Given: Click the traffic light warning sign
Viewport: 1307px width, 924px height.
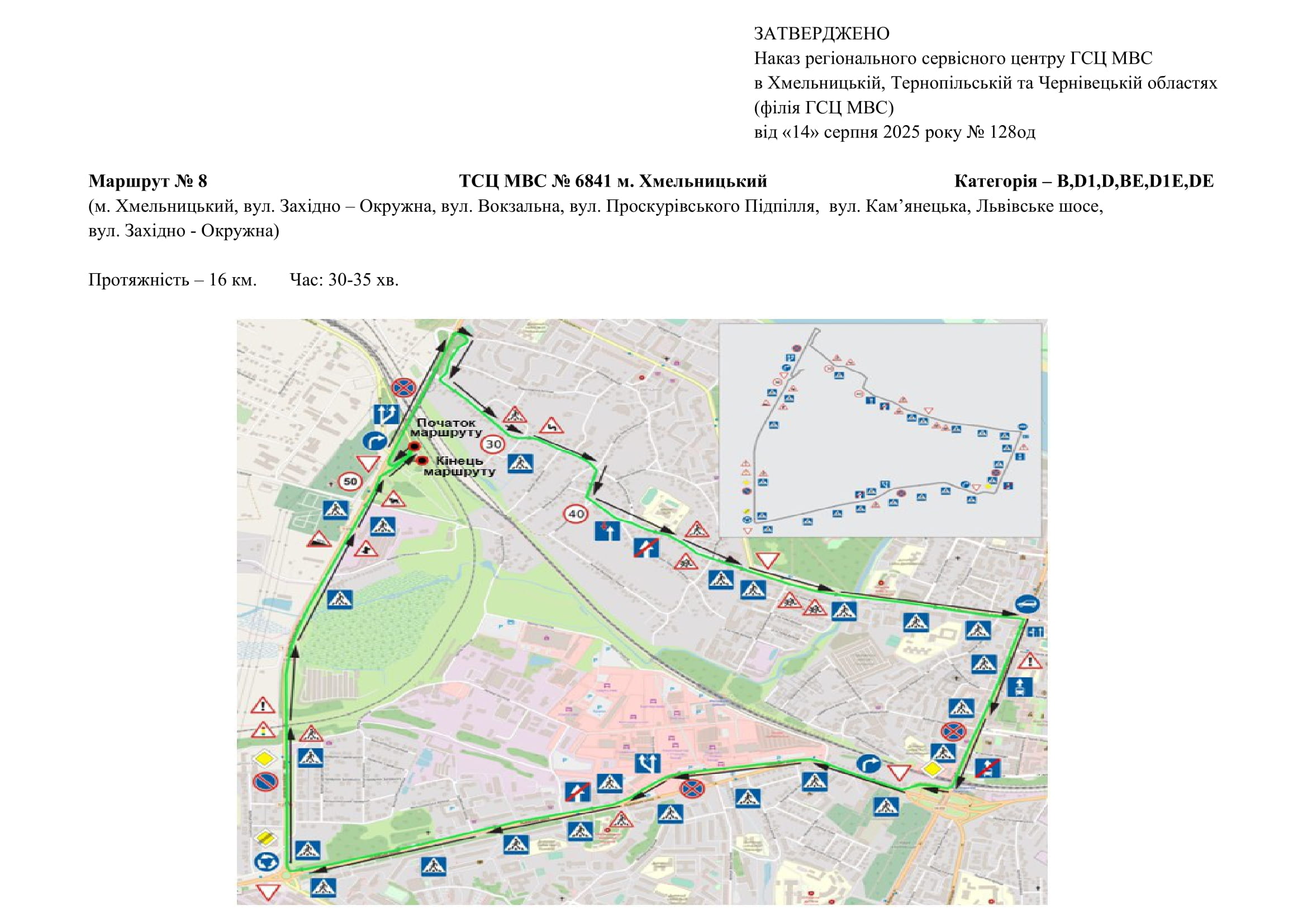Looking at the screenshot, I should point(263,731).
